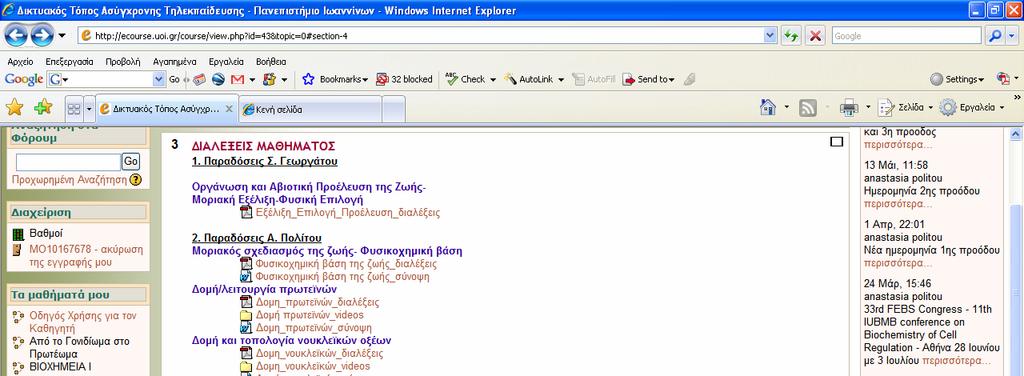Click the Home house icon
Screen dimensions: 1024x376
point(768,107)
